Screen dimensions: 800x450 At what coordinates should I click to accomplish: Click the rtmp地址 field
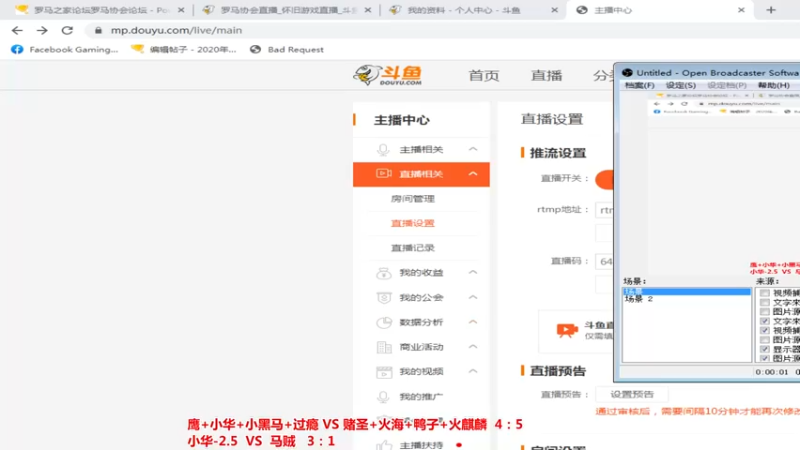(x=605, y=210)
